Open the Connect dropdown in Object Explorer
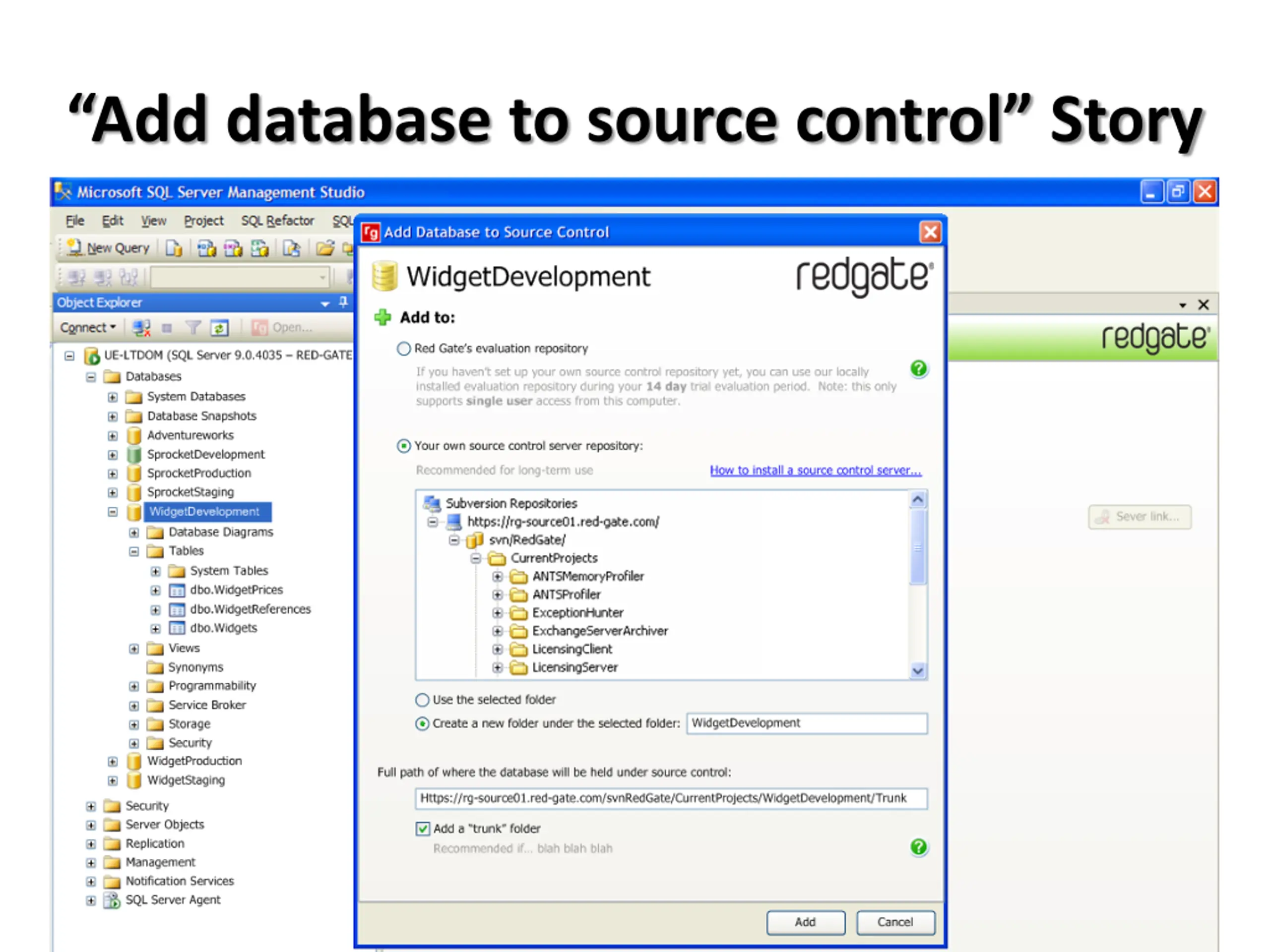The image size is (1270, 952). point(88,328)
